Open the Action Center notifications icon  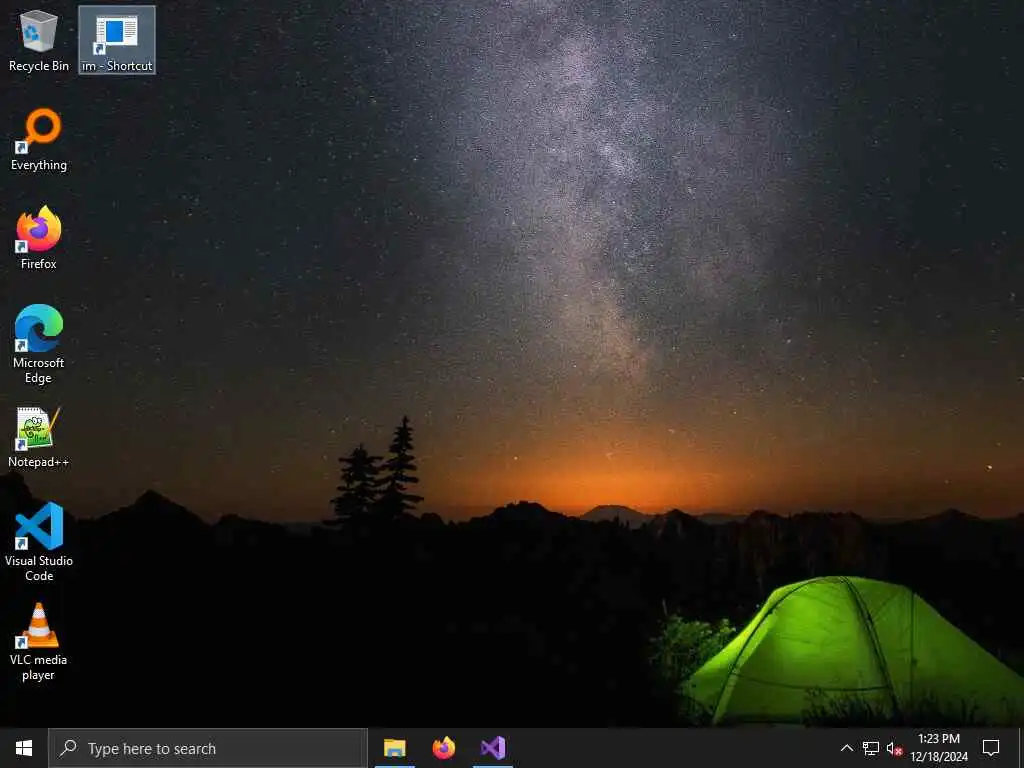991,748
